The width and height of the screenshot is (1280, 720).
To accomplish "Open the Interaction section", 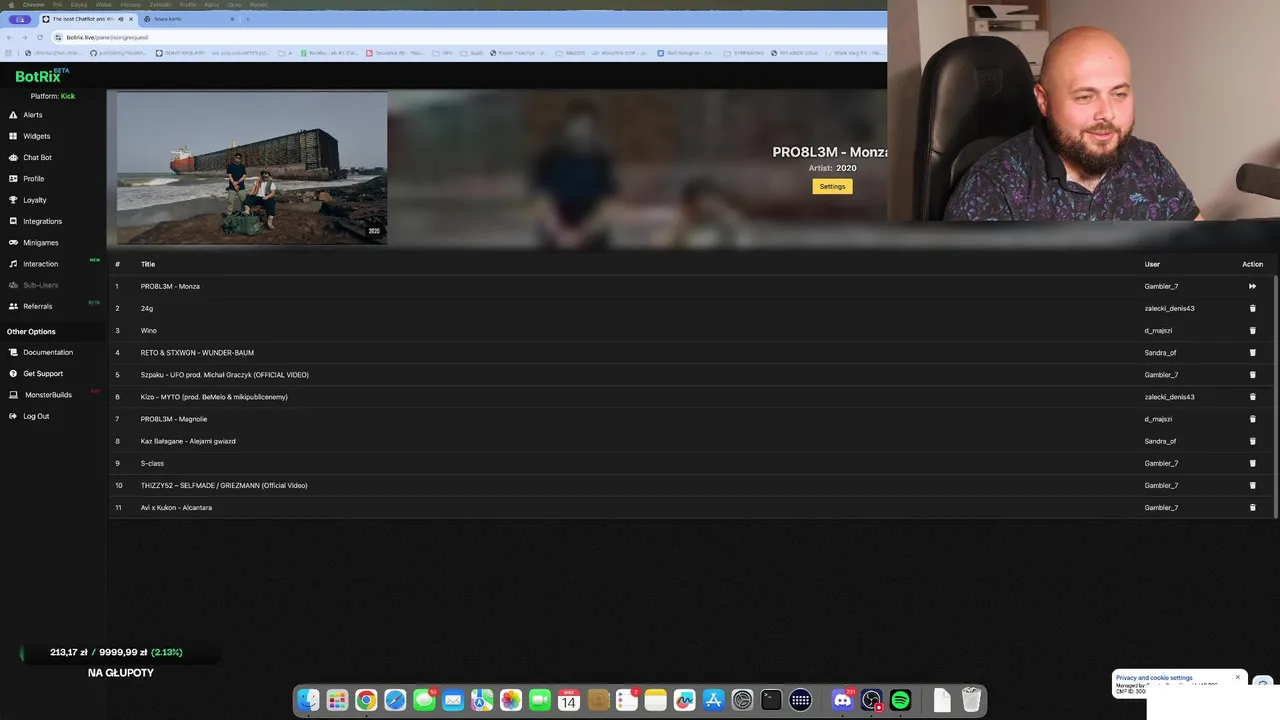I will 40,264.
